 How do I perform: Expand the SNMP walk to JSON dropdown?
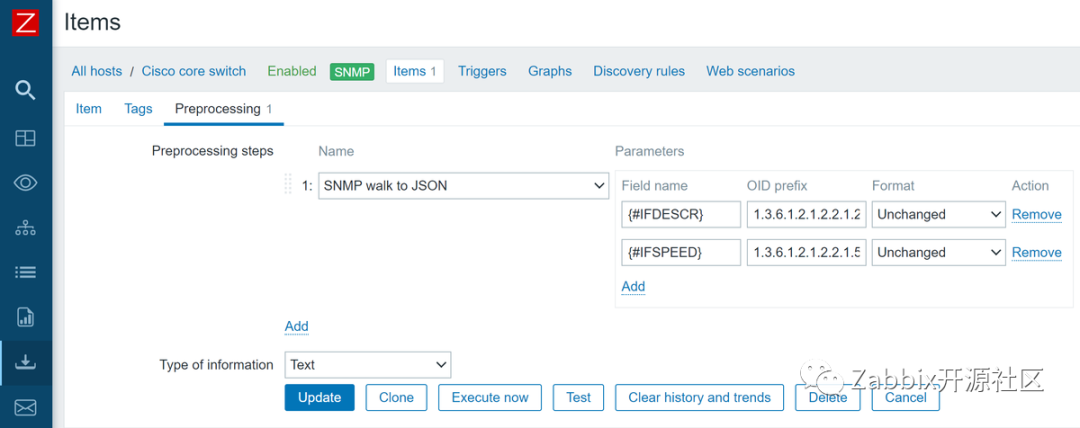click(463, 186)
